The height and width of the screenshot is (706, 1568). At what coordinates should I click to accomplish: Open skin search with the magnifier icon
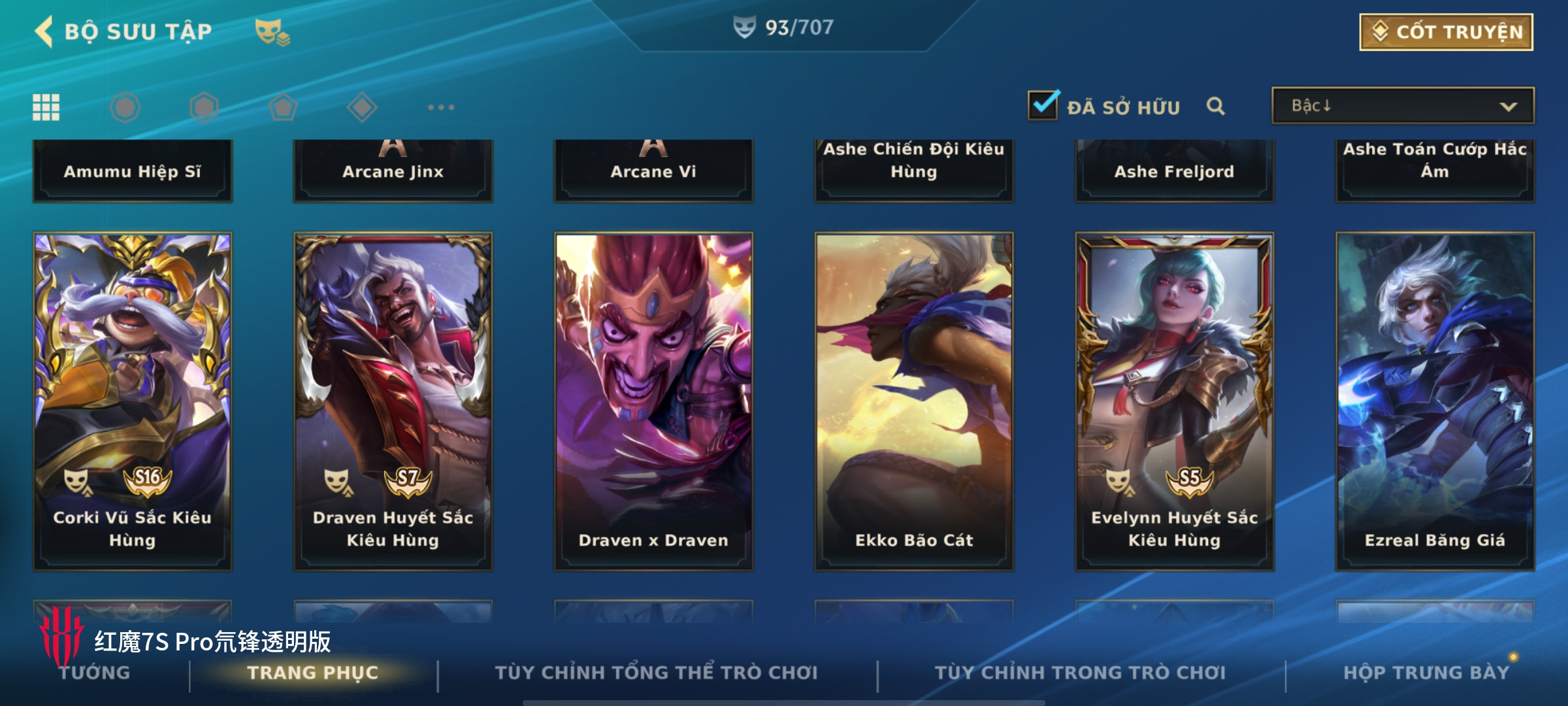pyautogui.click(x=1215, y=107)
